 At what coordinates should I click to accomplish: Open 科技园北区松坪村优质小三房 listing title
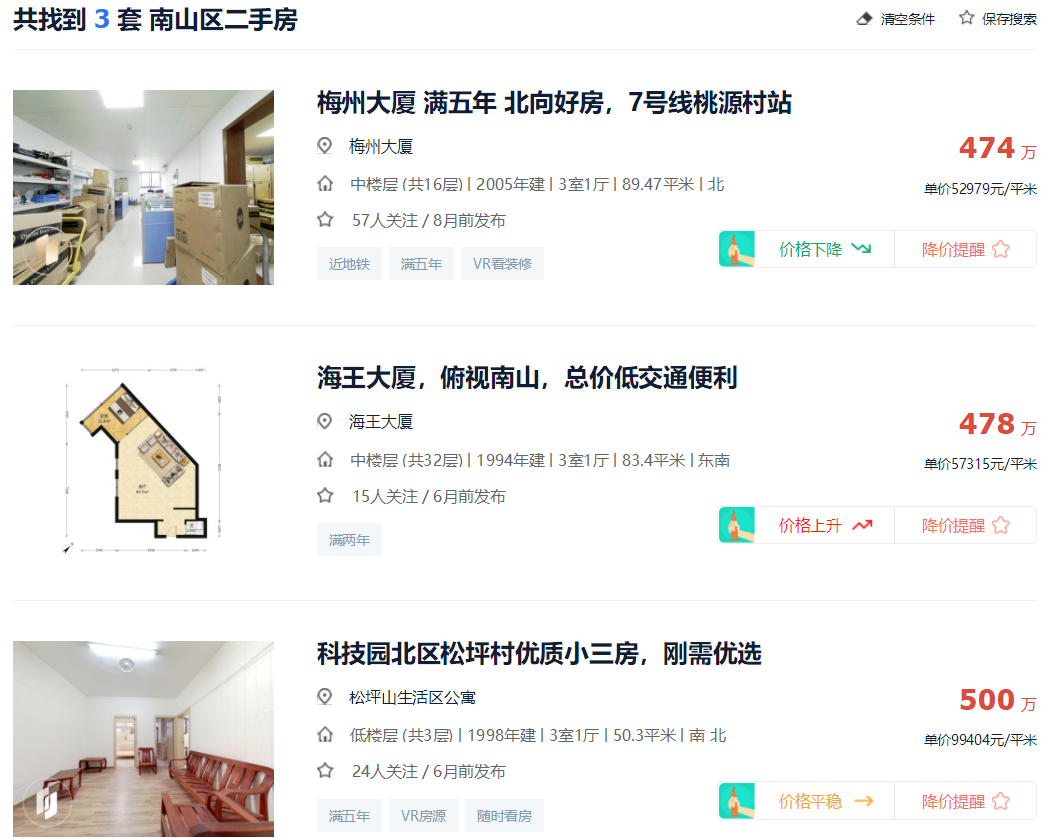coord(539,654)
